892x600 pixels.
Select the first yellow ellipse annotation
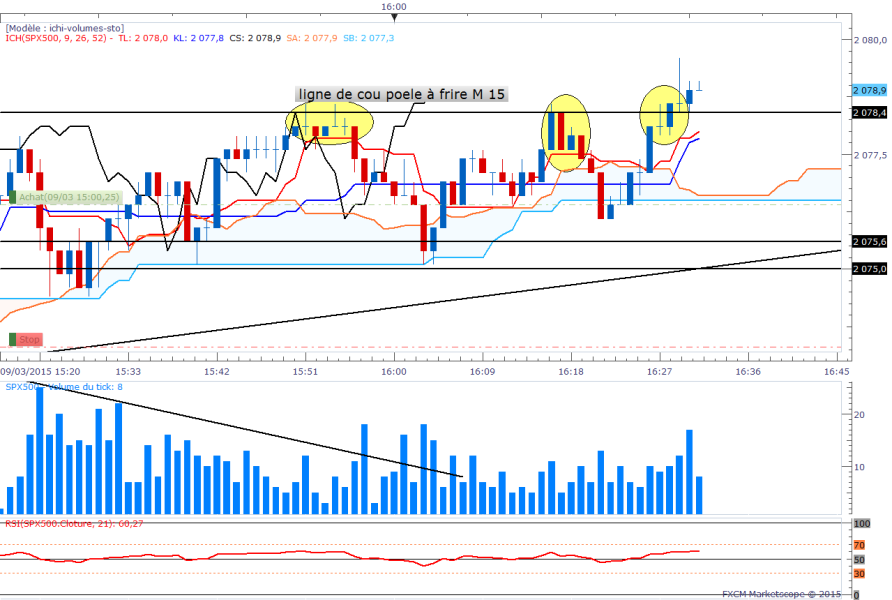329,123
